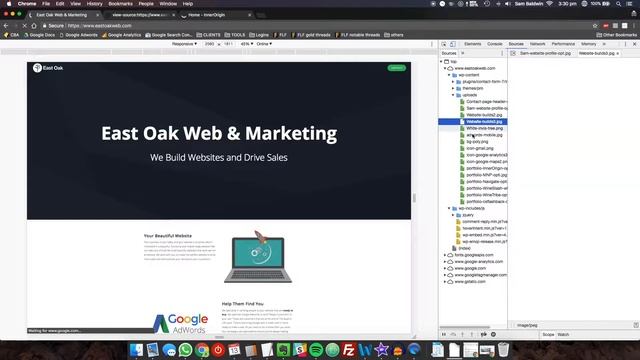Select the White-inva-tree.png file
This screenshot has height=360, width=640.
point(481,128)
